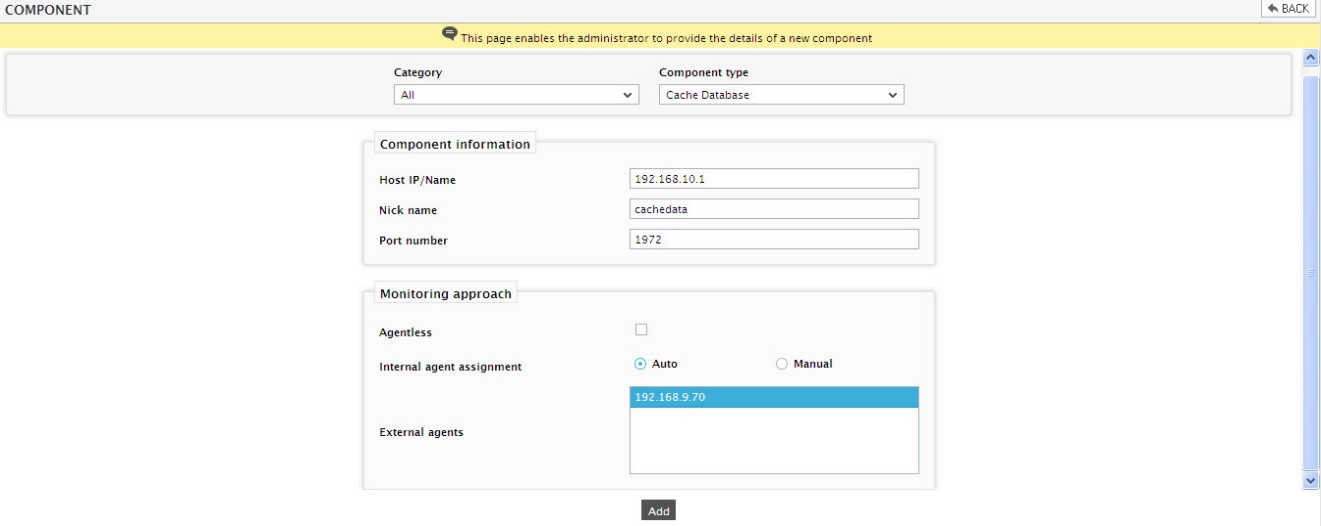Click the Nick name field
Screen dimensions: 1321x526
click(774, 209)
